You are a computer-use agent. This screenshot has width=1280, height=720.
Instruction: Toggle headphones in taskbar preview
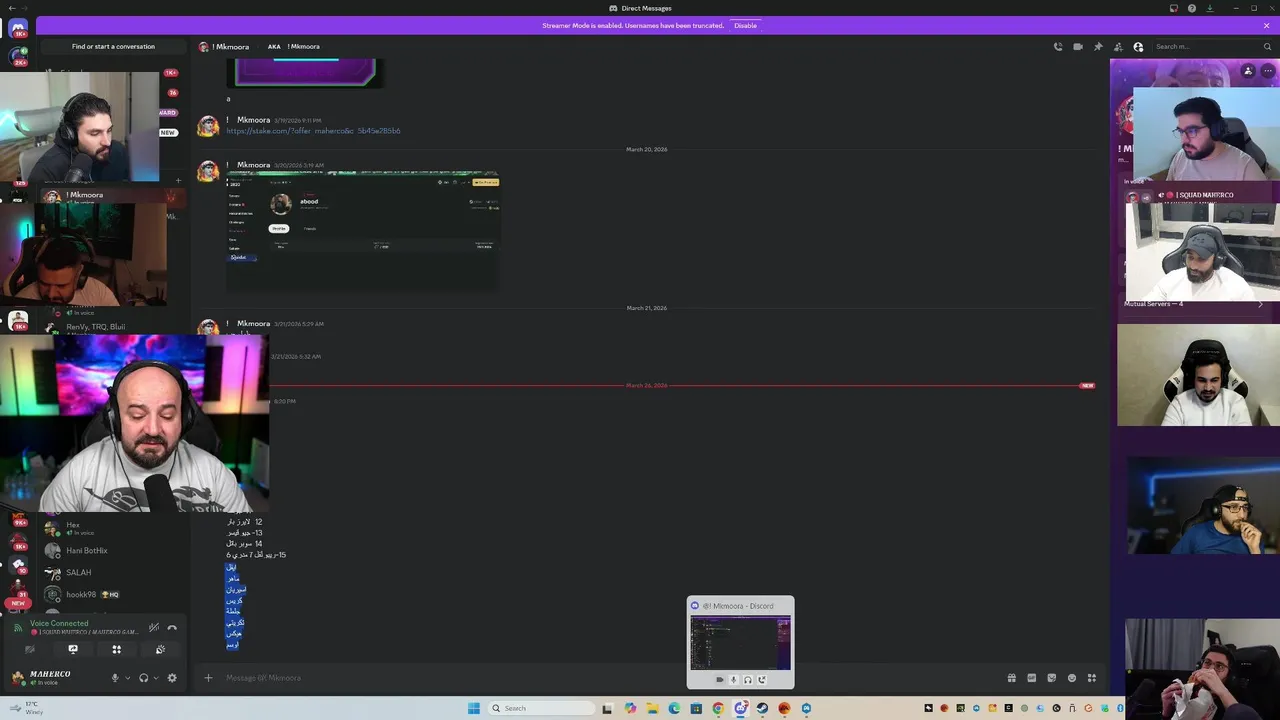click(x=747, y=680)
